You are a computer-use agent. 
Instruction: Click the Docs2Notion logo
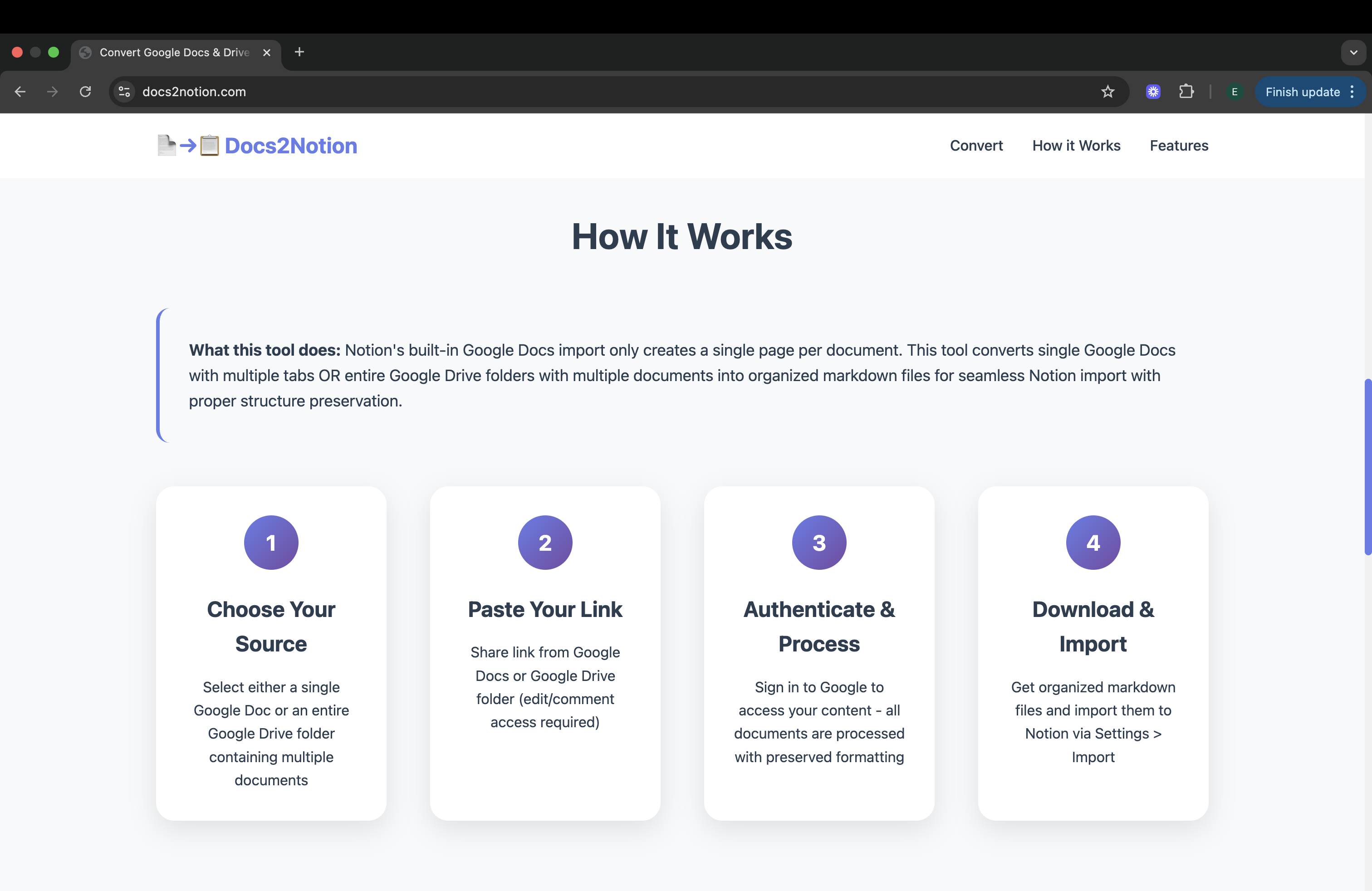[x=257, y=146]
